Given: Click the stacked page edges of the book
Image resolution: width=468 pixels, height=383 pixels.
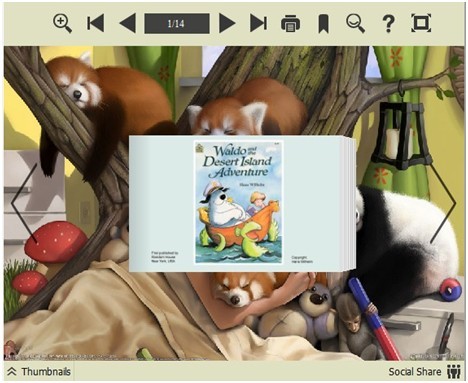Looking at the screenshot, I should coord(349,203).
